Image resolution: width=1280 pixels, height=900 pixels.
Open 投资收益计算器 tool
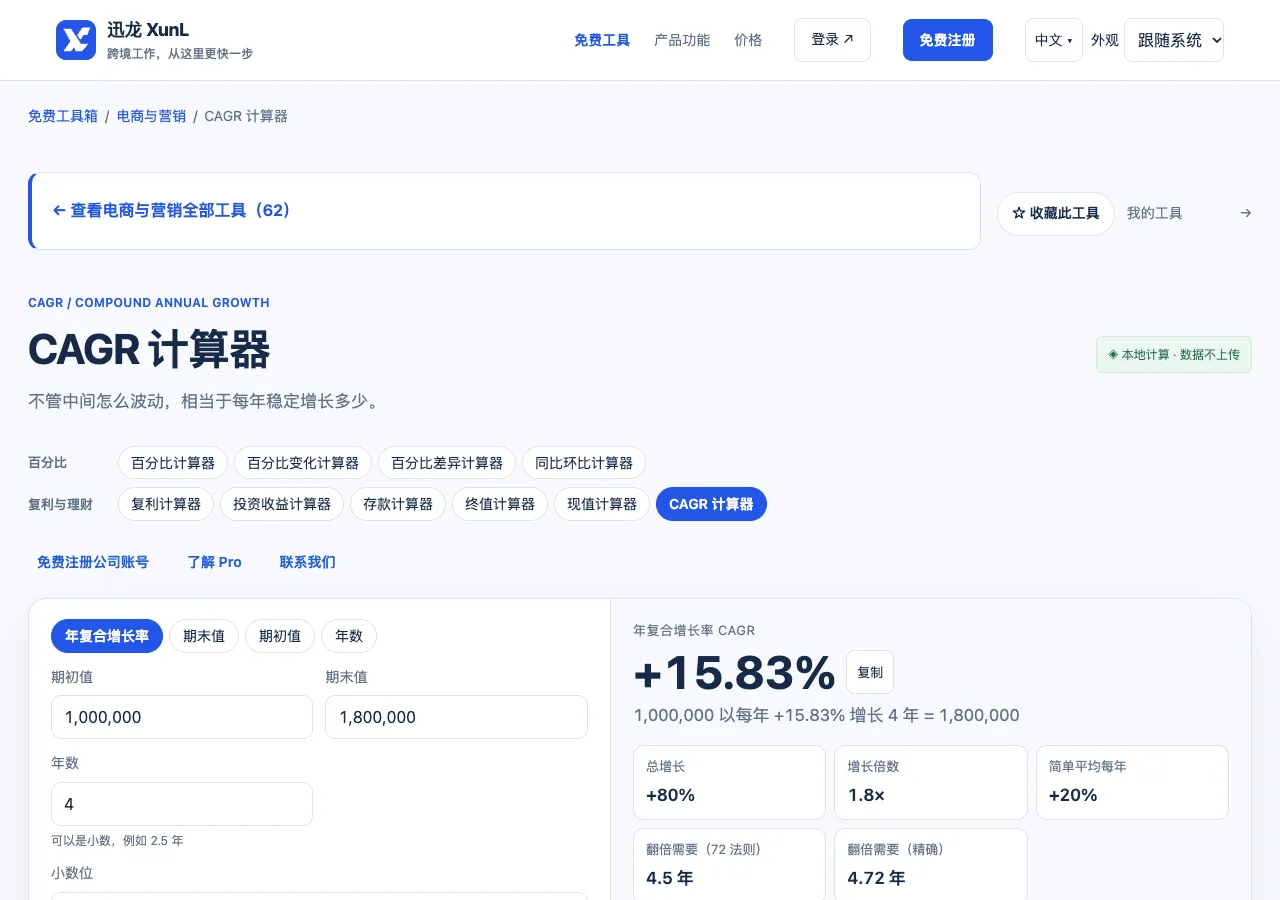pyautogui.click(x=282, y=504)
